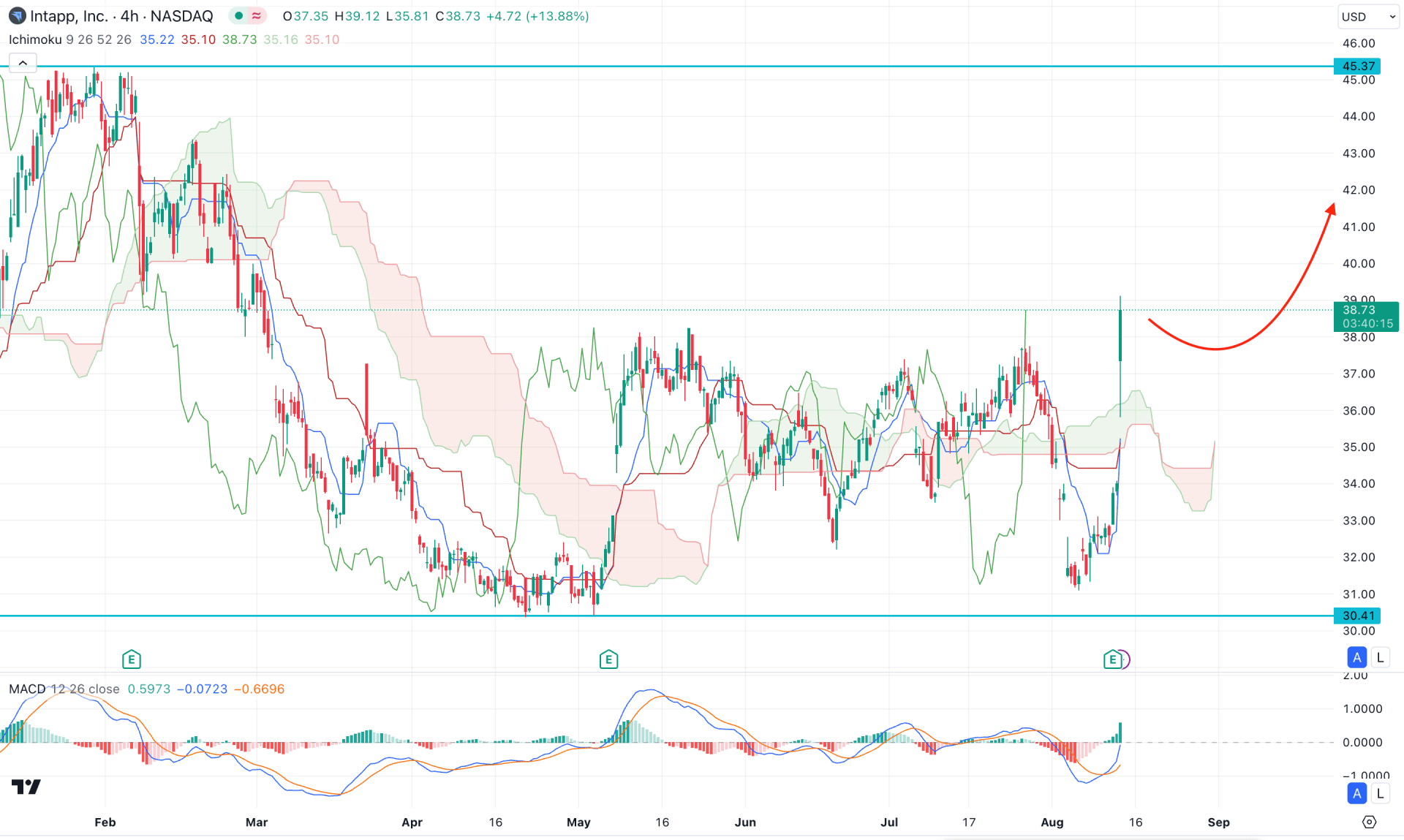Screen dimensions: 1404x840
Task: Click the 46.00 price axis label
Action: (x=1359, y=43)
